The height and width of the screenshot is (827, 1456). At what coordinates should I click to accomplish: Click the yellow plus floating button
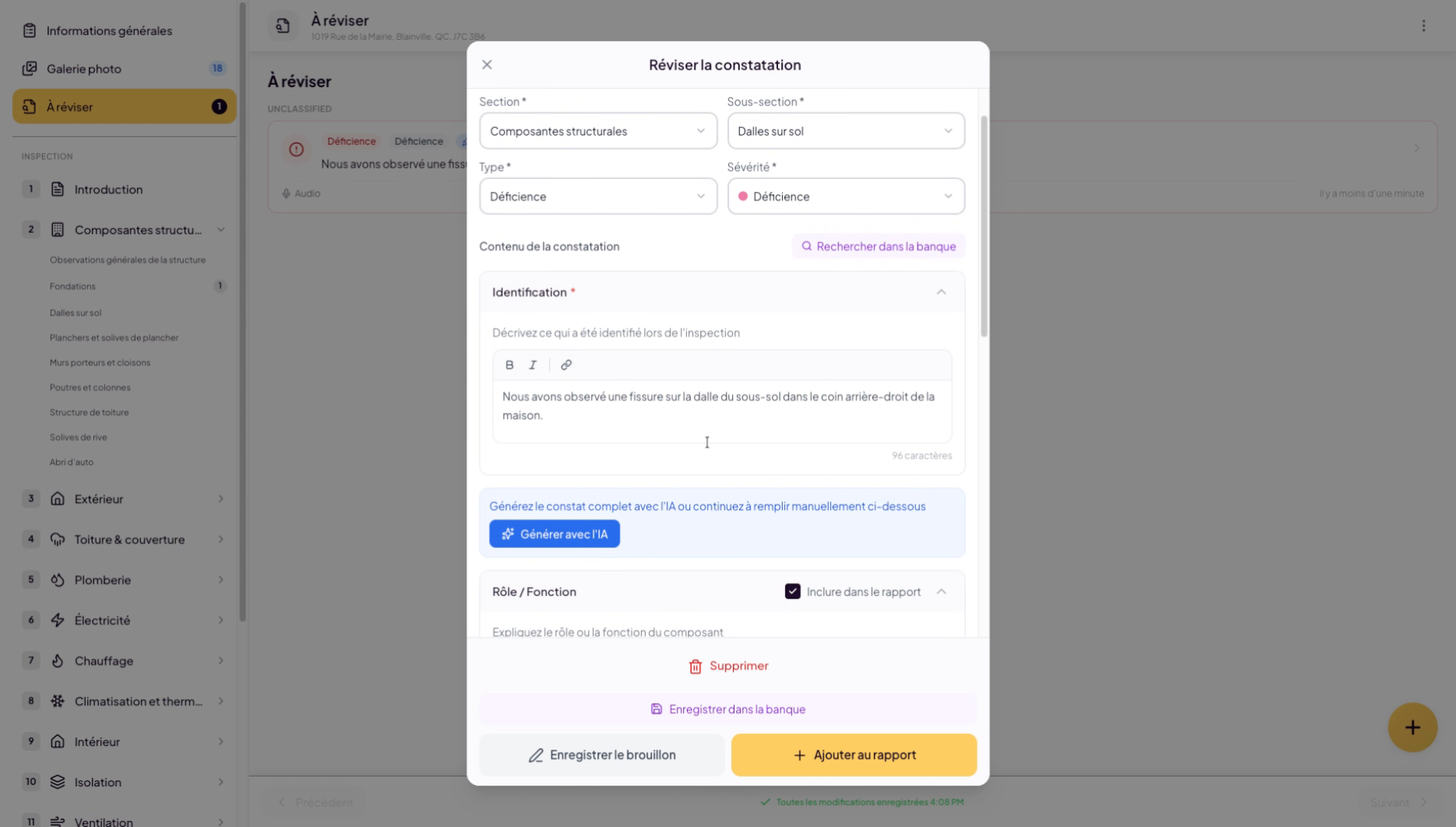[1412, 727]
